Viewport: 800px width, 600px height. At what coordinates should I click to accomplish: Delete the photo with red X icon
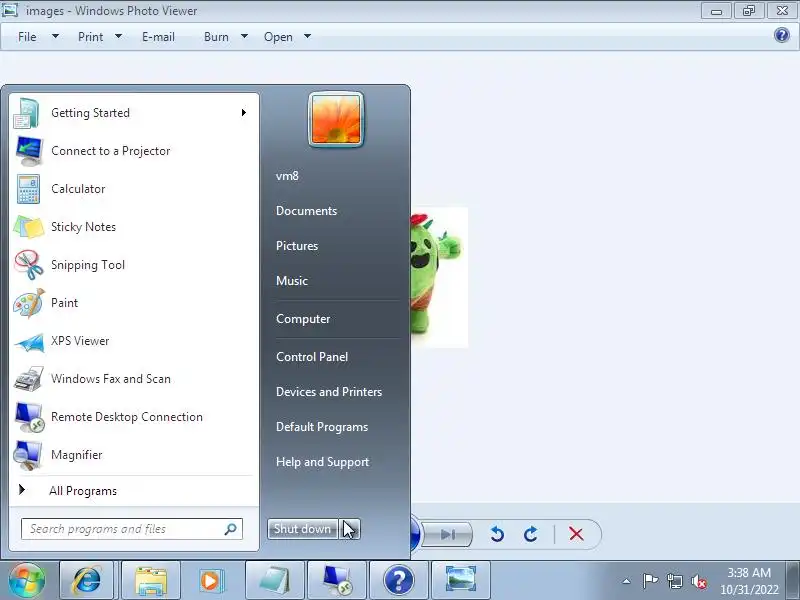pos(576,534)
